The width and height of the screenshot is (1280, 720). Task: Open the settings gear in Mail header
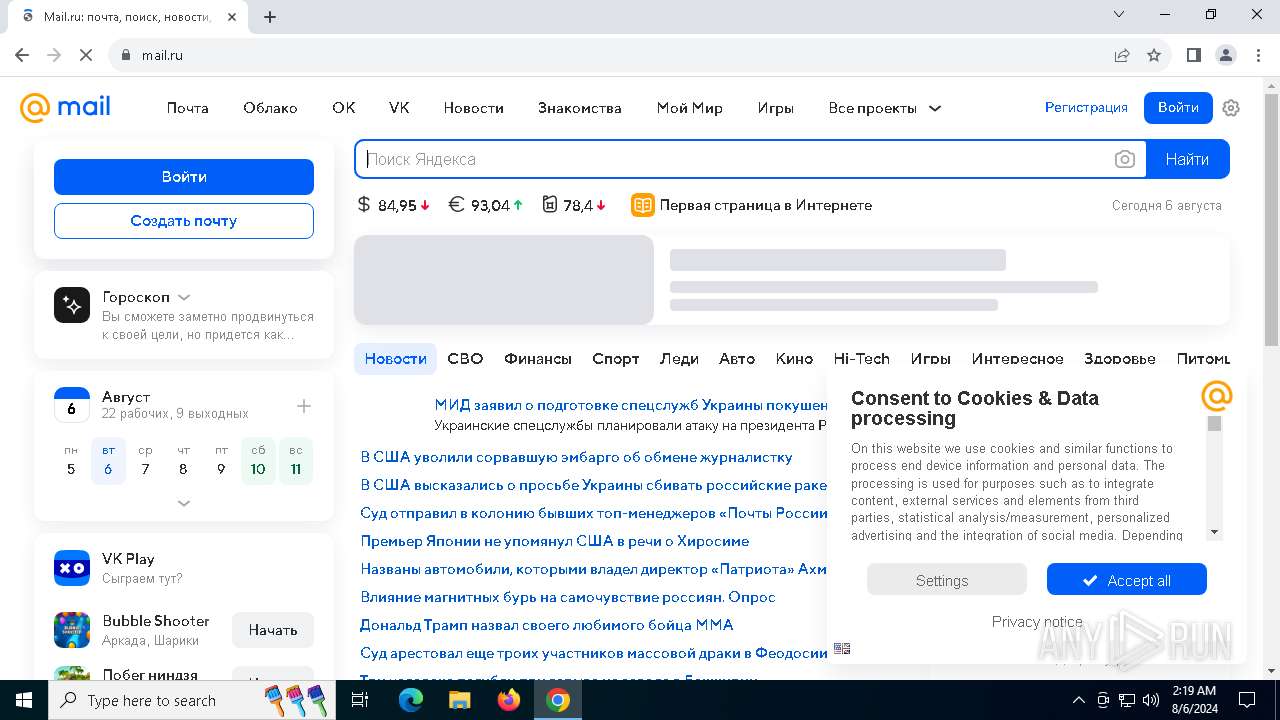(x=1231, y=108)
